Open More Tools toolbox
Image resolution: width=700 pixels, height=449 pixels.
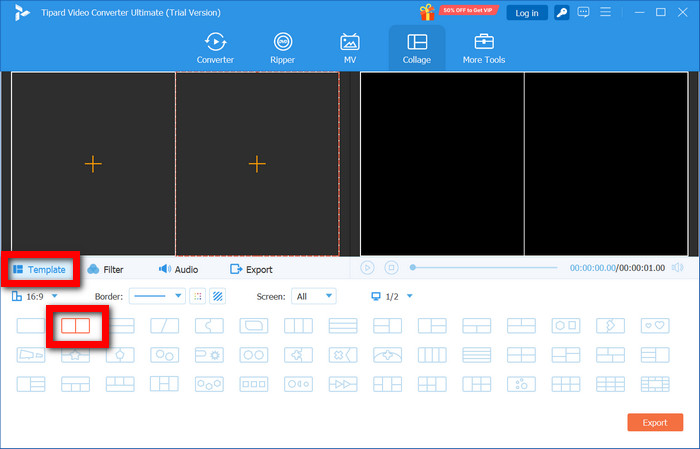pyautogui.click(x=484, y=48)
